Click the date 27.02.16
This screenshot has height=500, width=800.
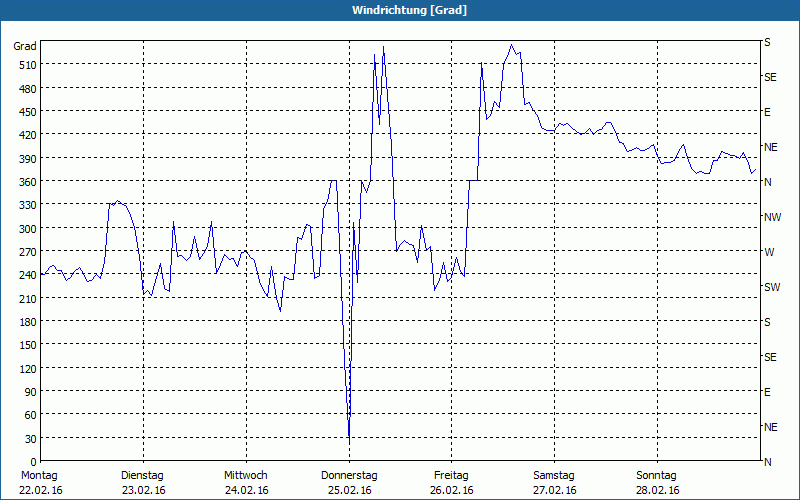tap(555, 490)
